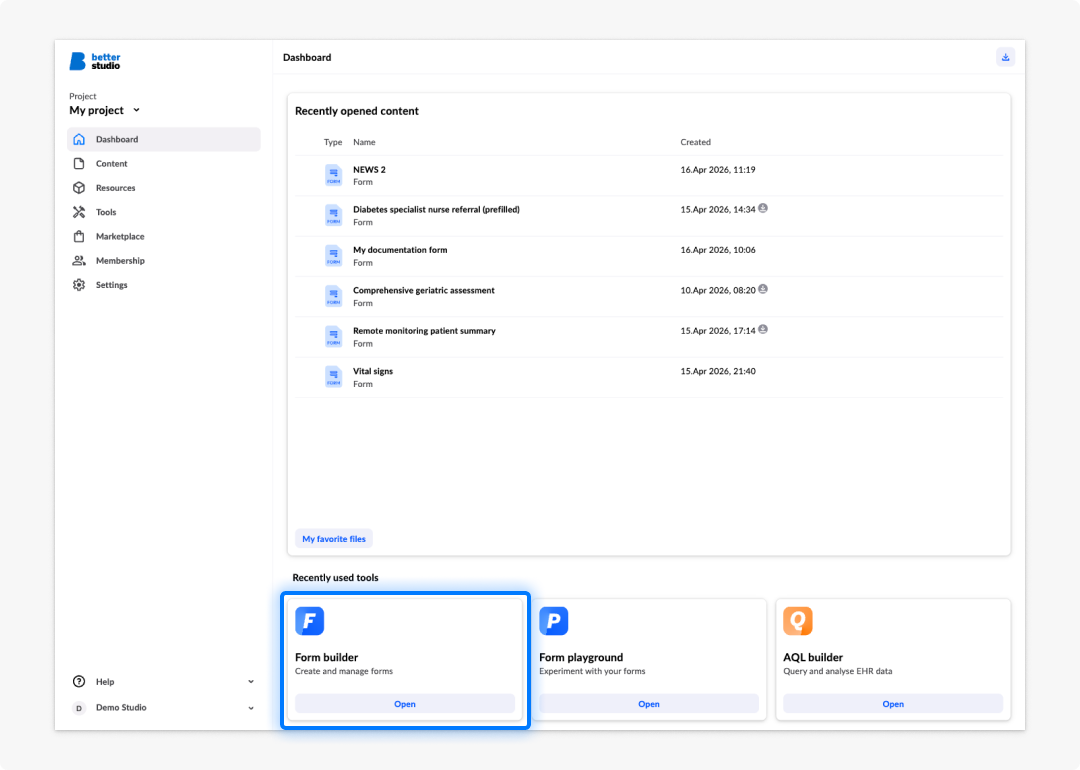
Task: Click the Demo Studio avatar icon
Action: pos(79,708)
